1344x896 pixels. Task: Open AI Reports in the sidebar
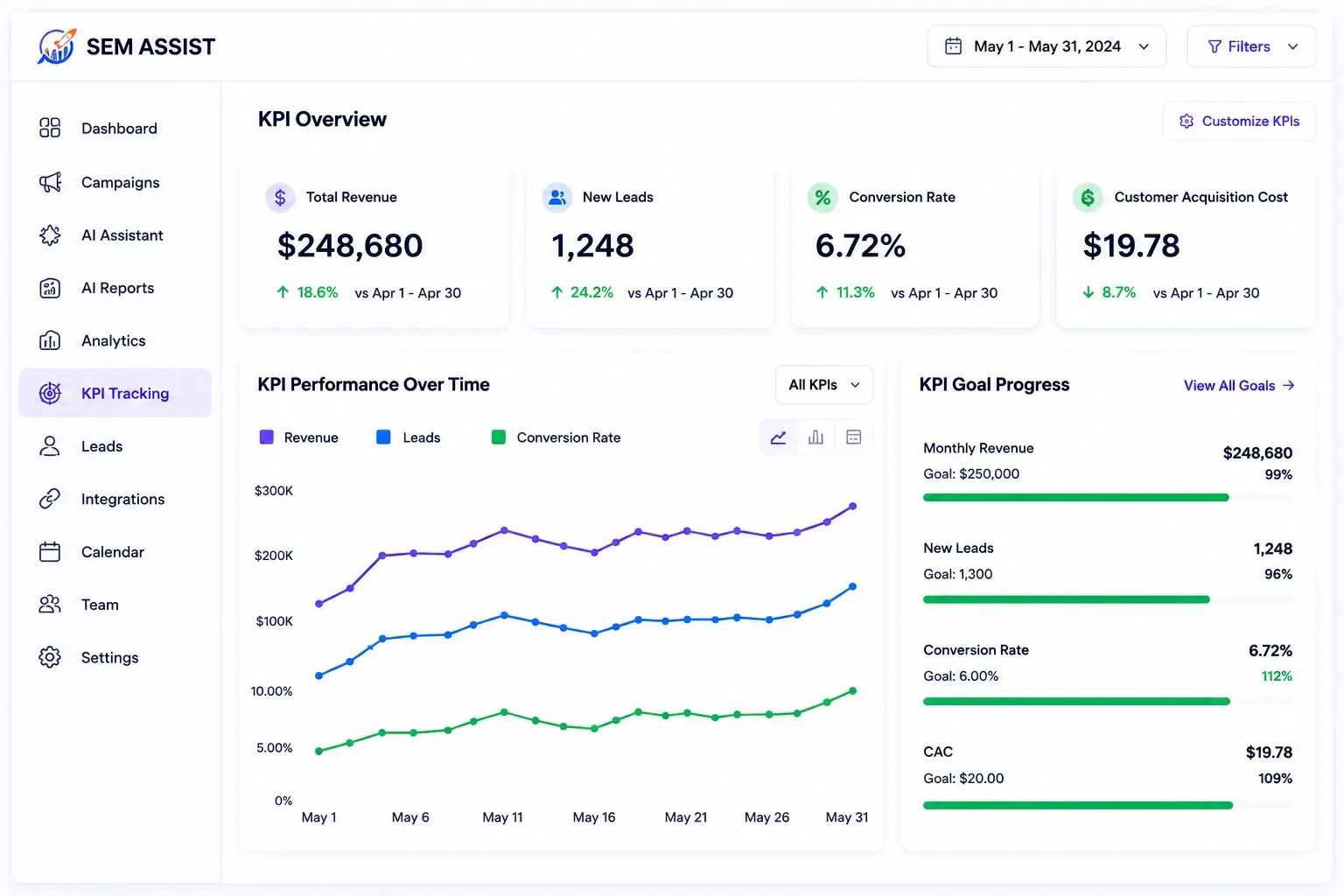[115, 288]
